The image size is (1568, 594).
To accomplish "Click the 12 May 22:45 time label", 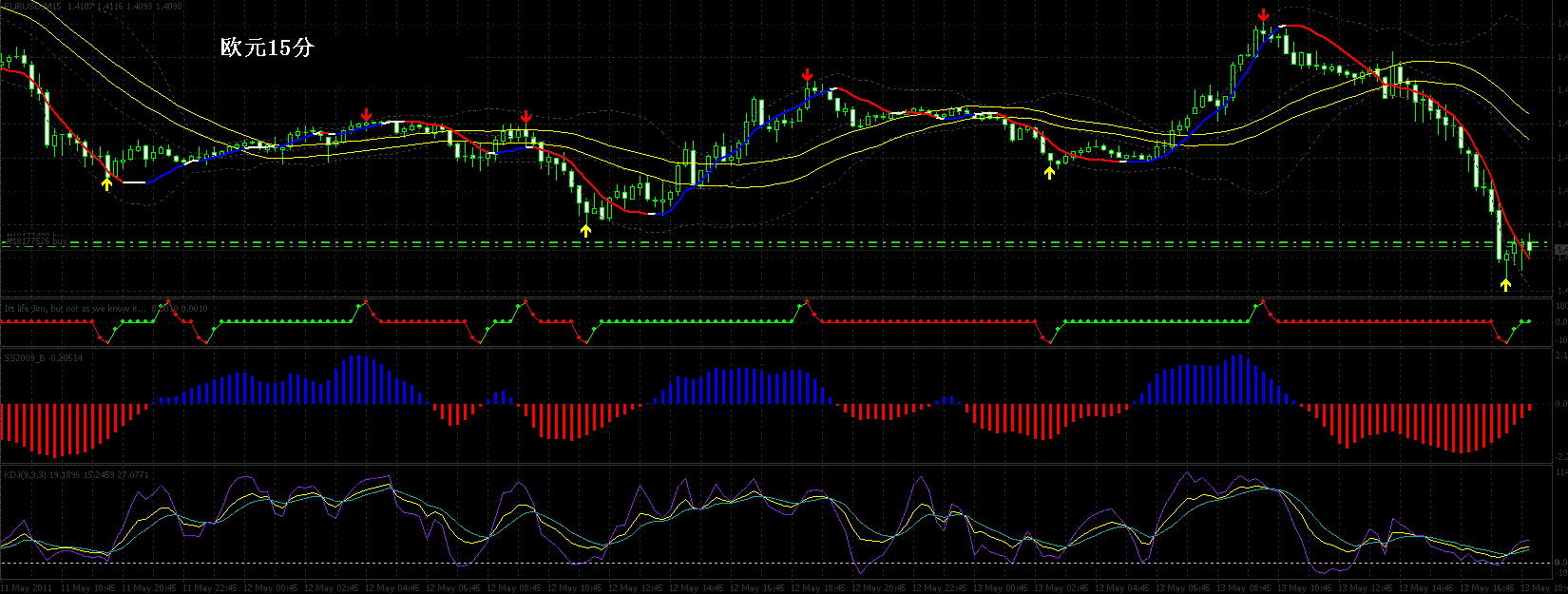I will 940,587.
